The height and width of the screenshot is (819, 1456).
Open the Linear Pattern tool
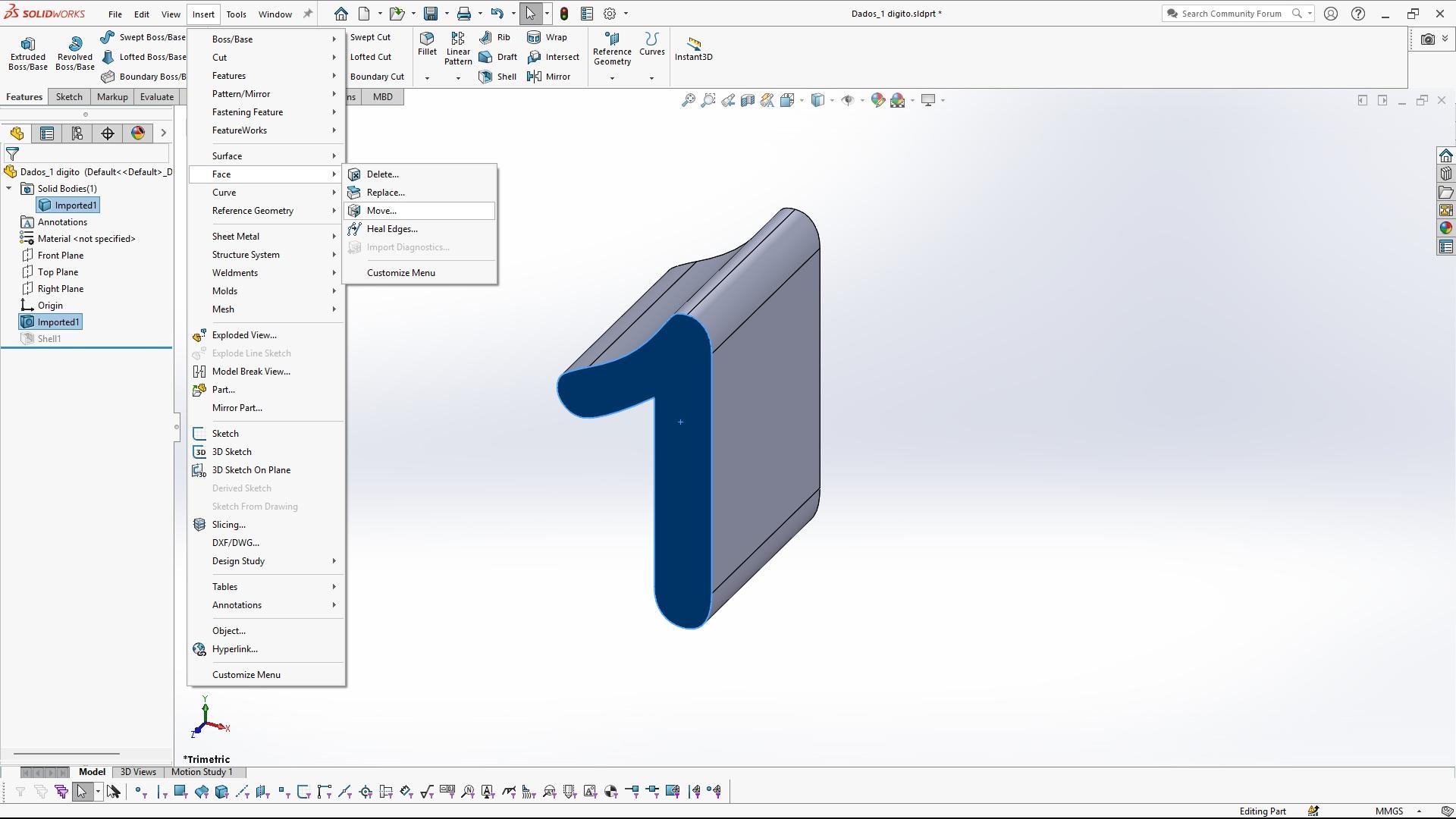458,49
